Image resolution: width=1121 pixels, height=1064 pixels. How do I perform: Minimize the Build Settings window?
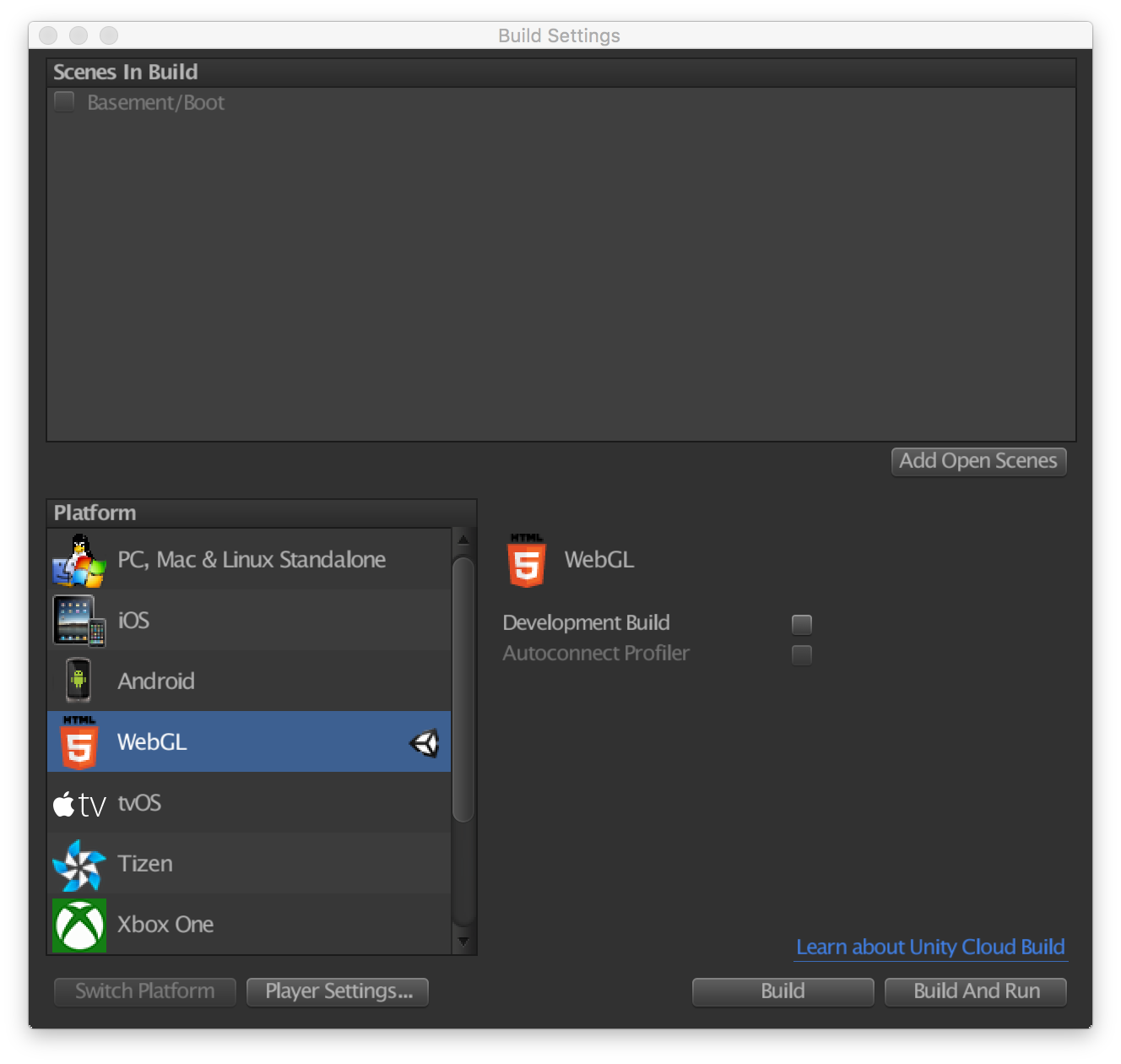tap(79, 35)
